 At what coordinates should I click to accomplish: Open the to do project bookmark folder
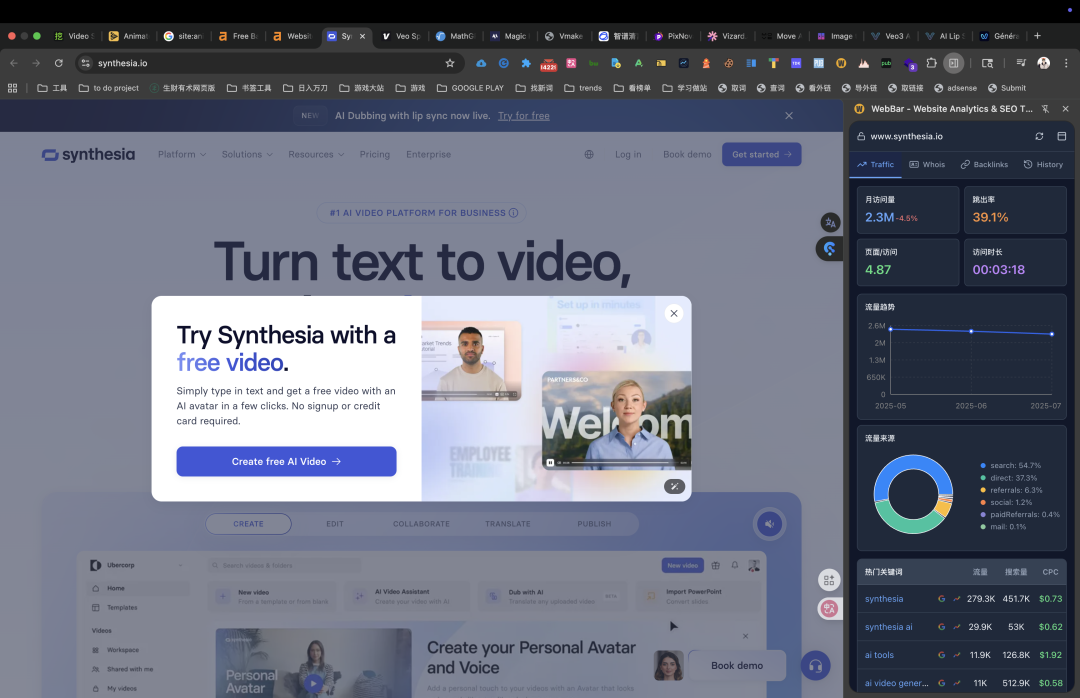point(109,88)
